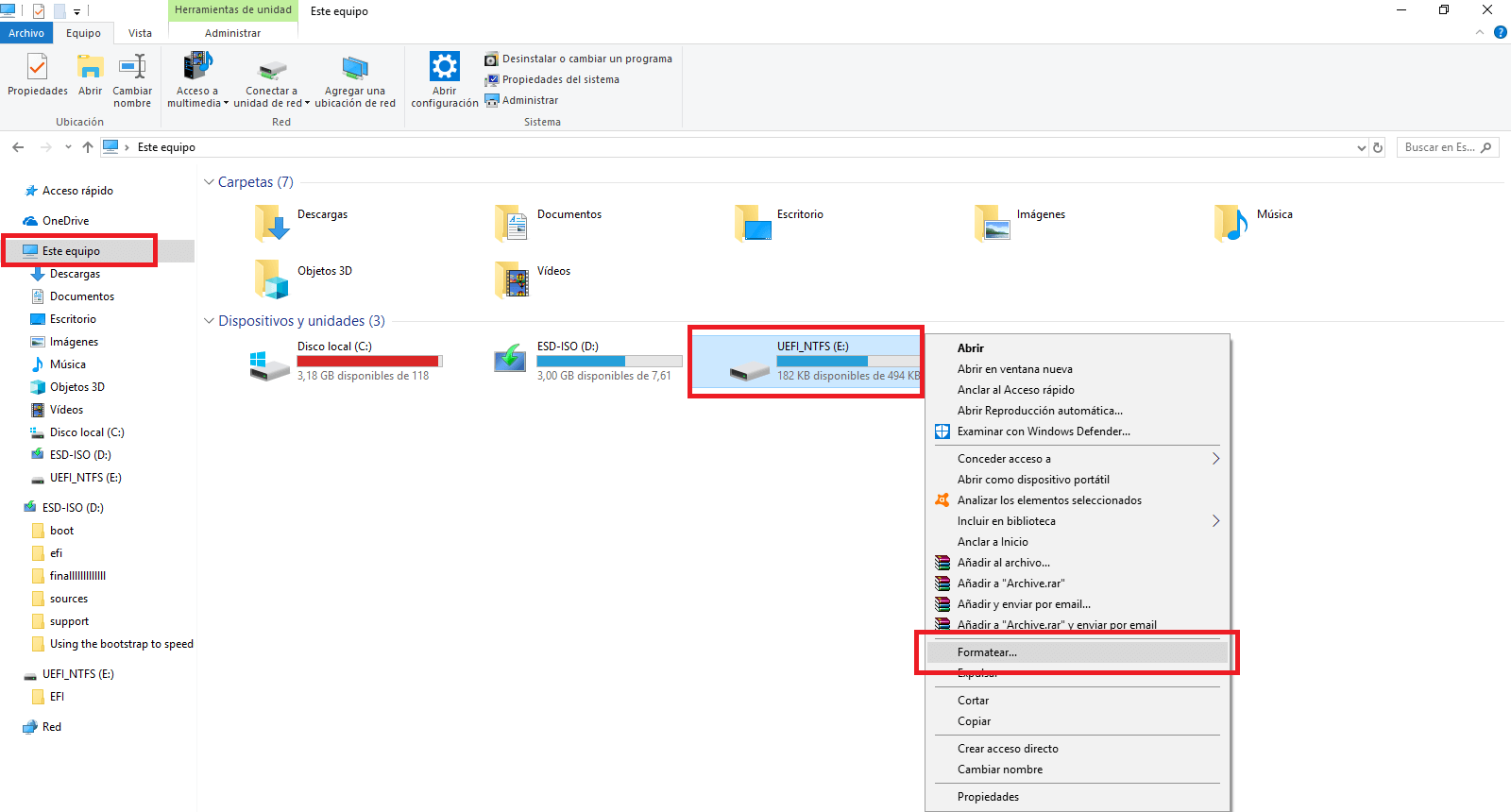Choose Anclar al Acceso rápido
The height and width of the screenshot is (812, 1511).
(1078, 390)
